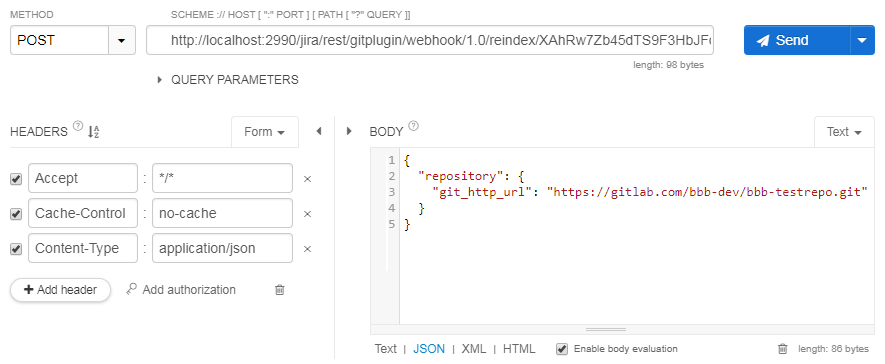This screenshot has height=364, width=885.
Task: Click the application/json value field
Action: tap(222, 248)
